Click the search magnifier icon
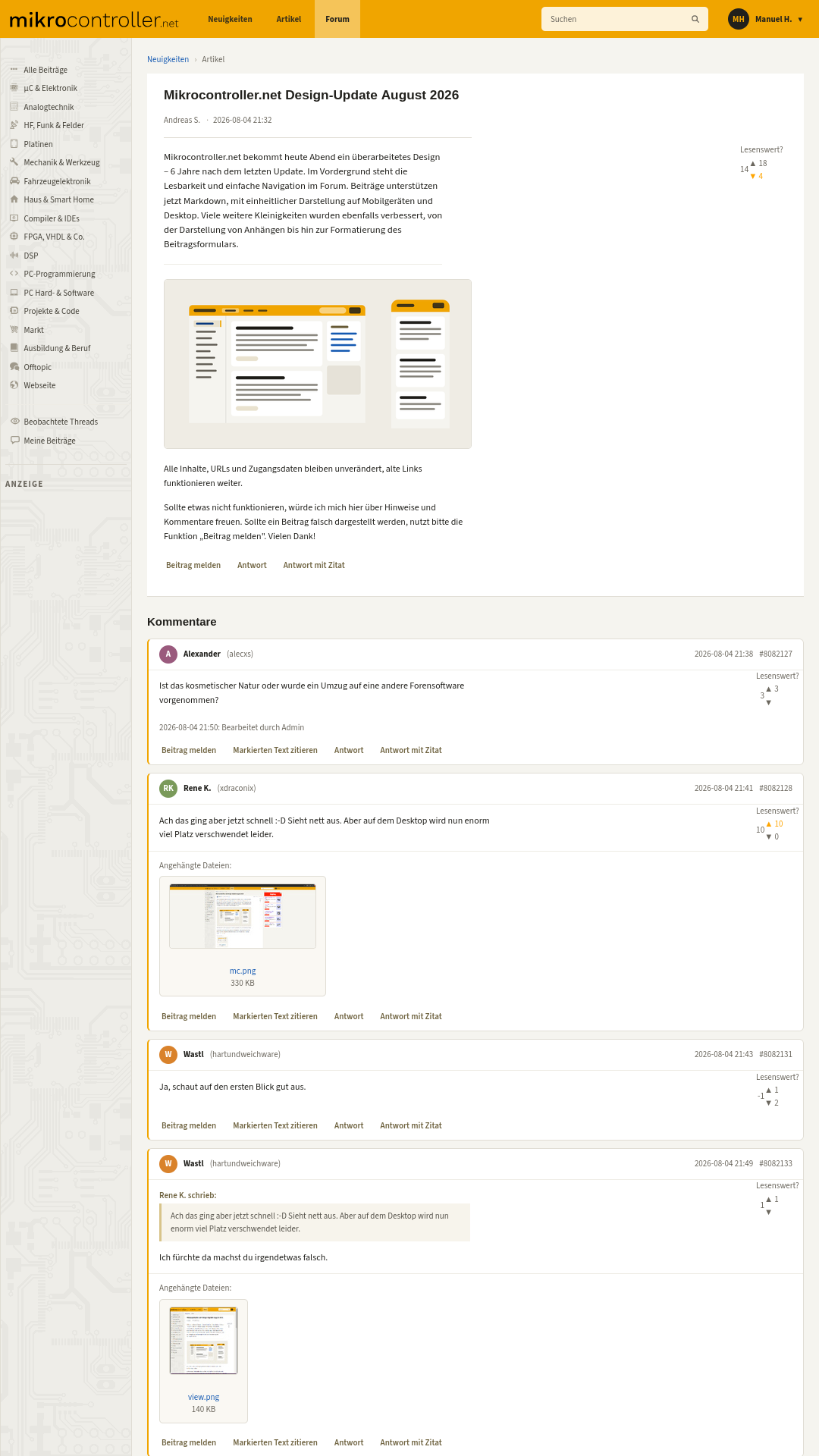The height and width of the screenshot is (1456, 819). point(695,19)
